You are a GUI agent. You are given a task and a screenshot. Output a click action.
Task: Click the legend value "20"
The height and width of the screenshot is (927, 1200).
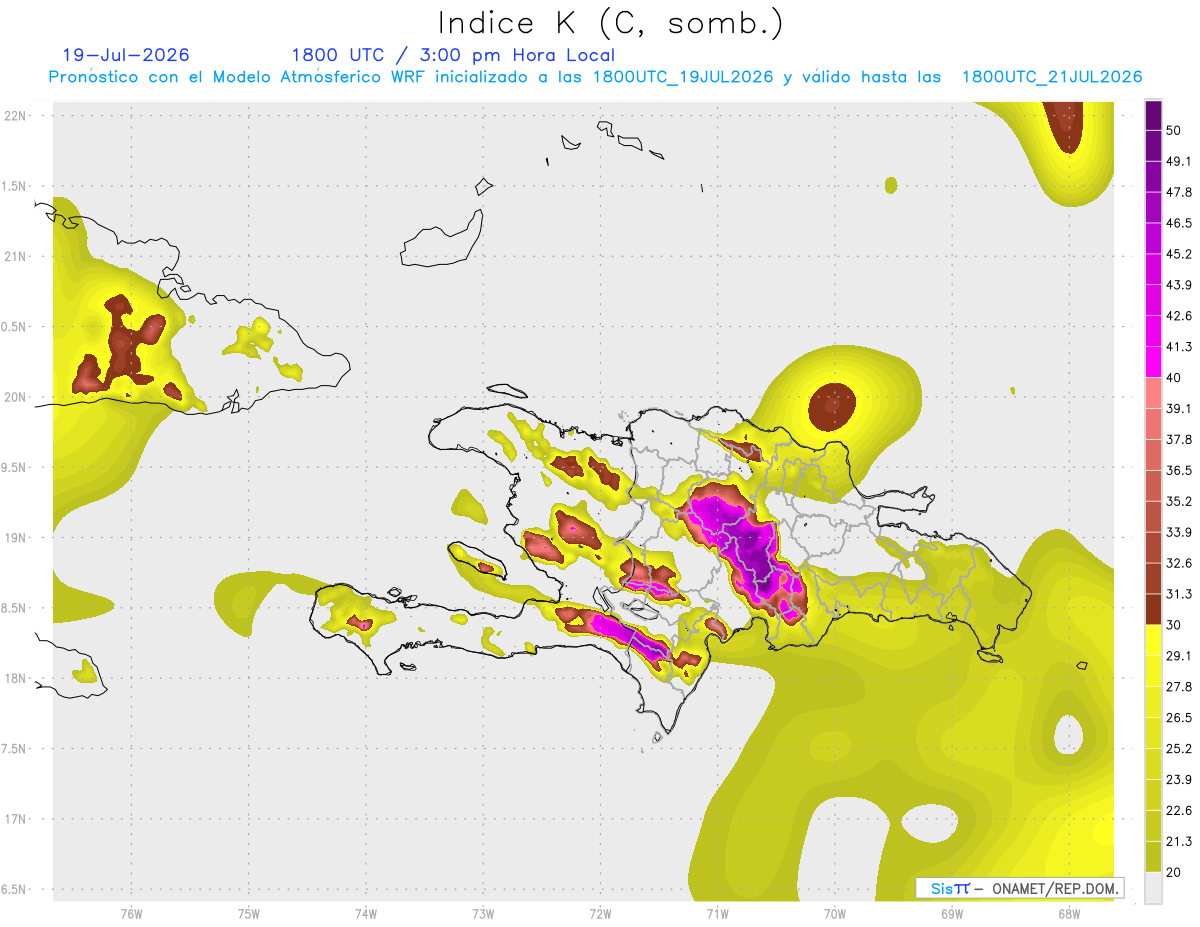(x=1174, y=872)
